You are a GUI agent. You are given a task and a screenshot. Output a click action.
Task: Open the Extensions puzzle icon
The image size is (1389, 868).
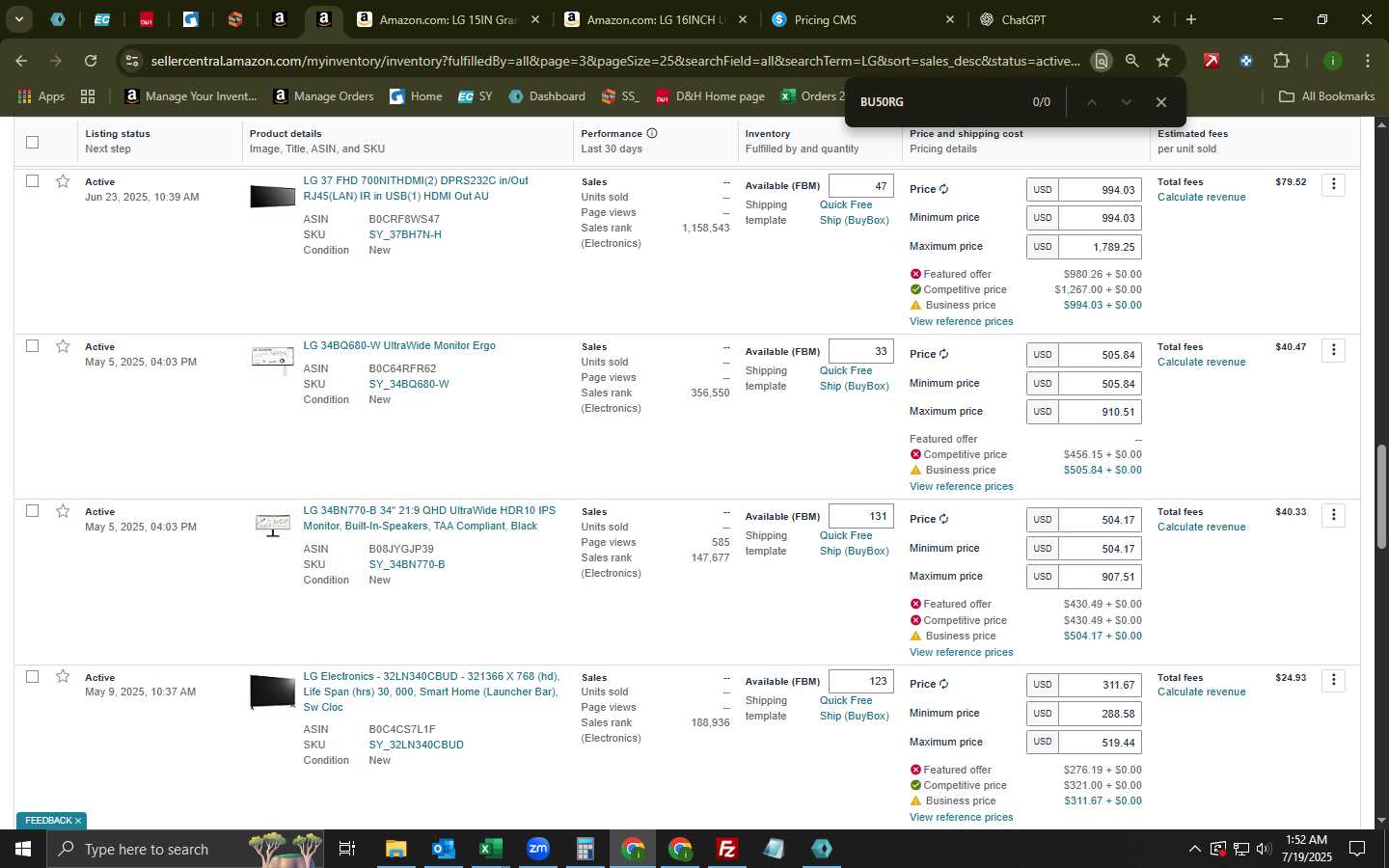[x=1281, y=61]
